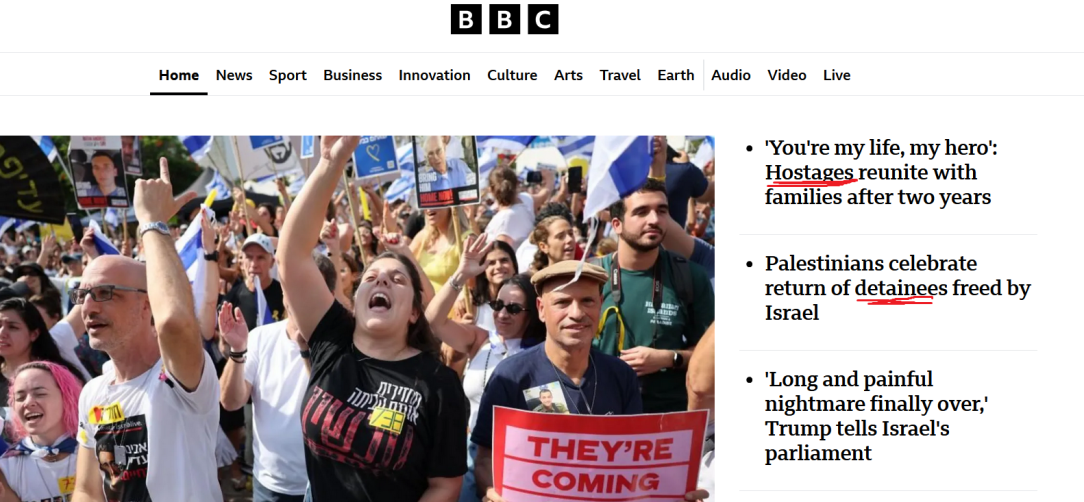Open the Innovation section
The width and height of the screenshot is (1084, 502).
434,75
